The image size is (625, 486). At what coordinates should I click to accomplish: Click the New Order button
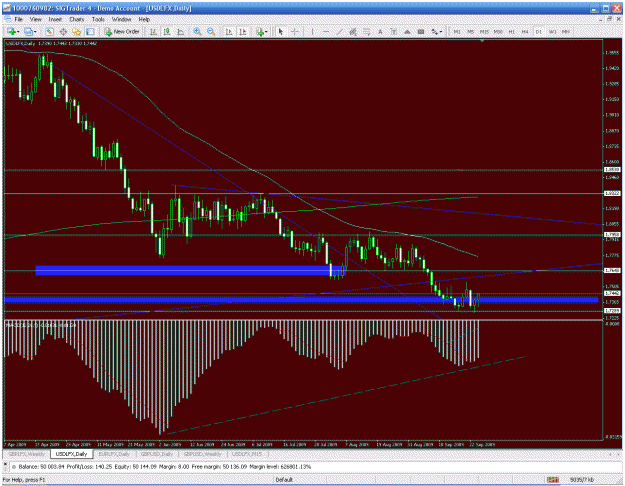pos(122,31)
